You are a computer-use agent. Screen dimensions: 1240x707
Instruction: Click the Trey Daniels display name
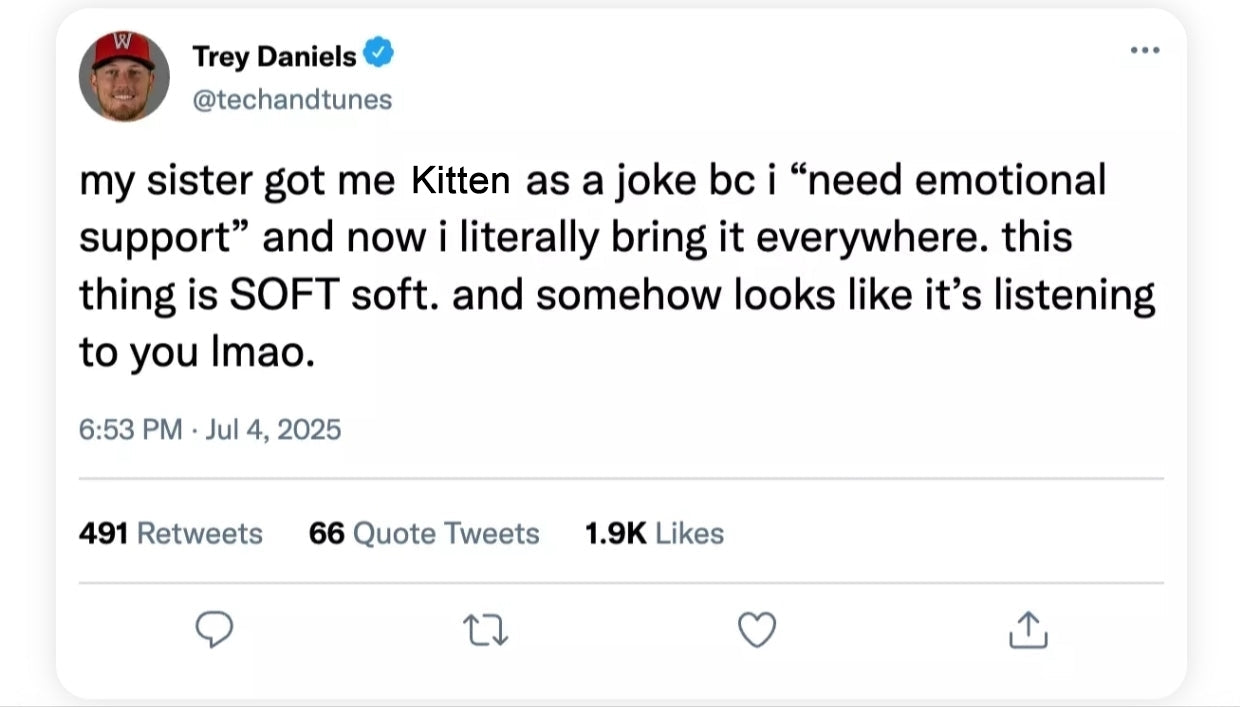(273, 57)
